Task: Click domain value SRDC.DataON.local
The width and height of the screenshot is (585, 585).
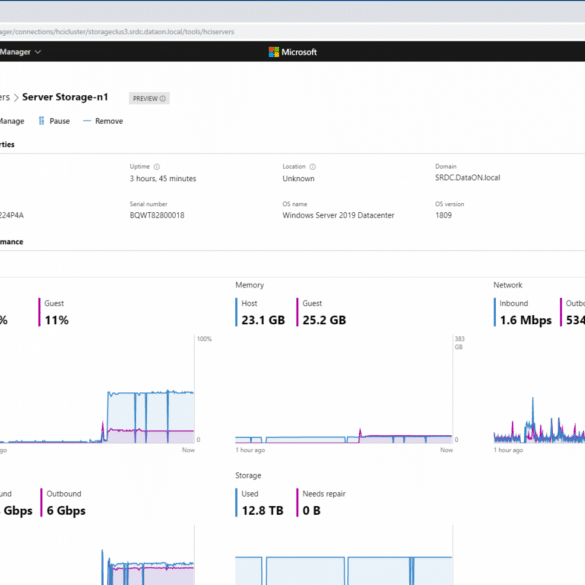Action: coord(467,178)
